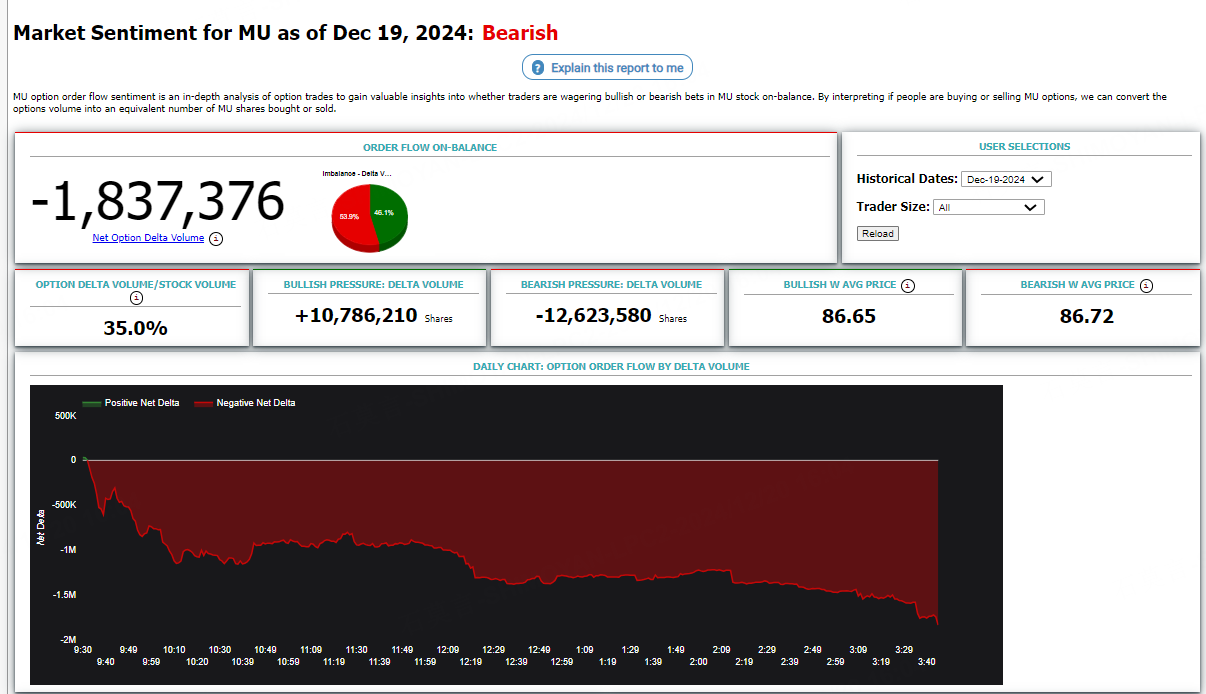Click the Bearish sentiment label in title
This screenshot has width=1206, height=694.
click(520, 33)
